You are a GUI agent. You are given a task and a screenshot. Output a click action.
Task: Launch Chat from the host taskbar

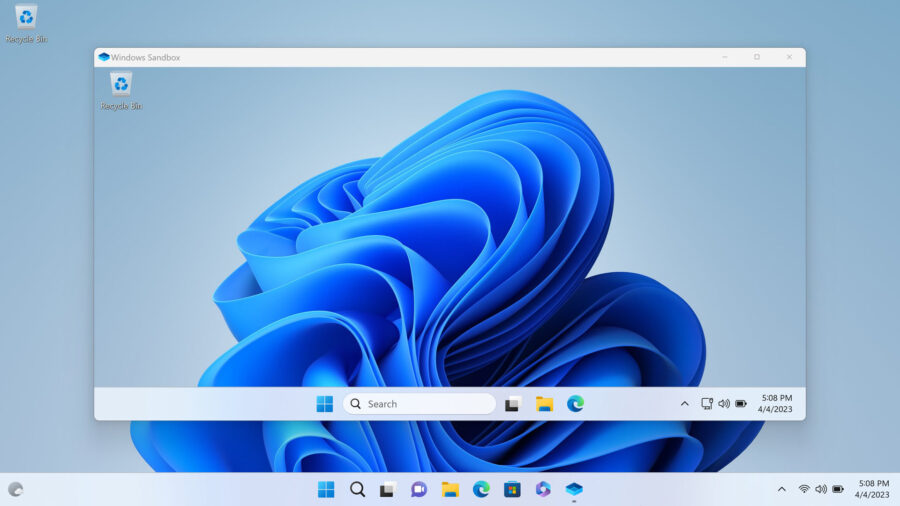pos(419,489)
